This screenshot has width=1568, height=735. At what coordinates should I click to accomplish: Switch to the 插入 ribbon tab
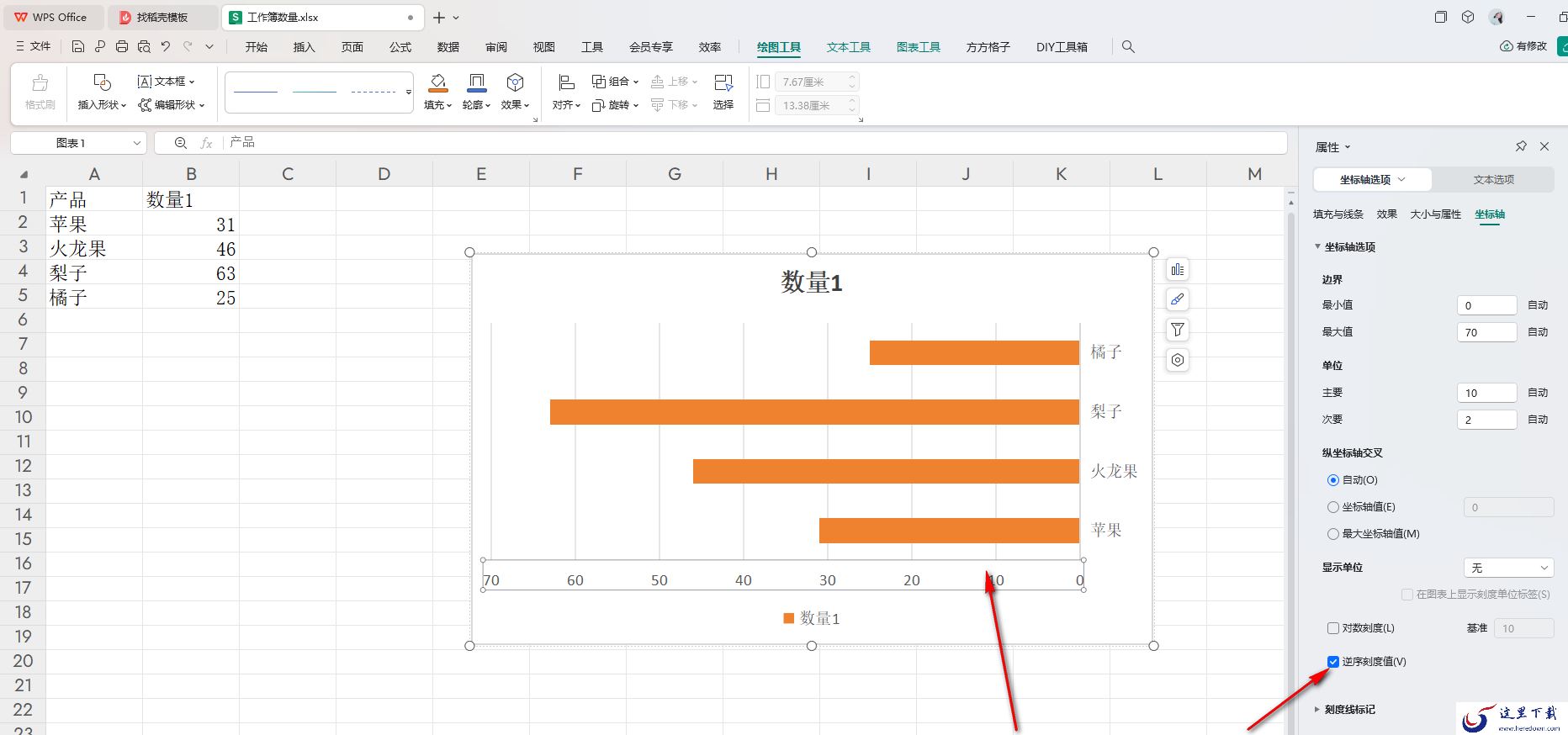click(x=305, y=47)
